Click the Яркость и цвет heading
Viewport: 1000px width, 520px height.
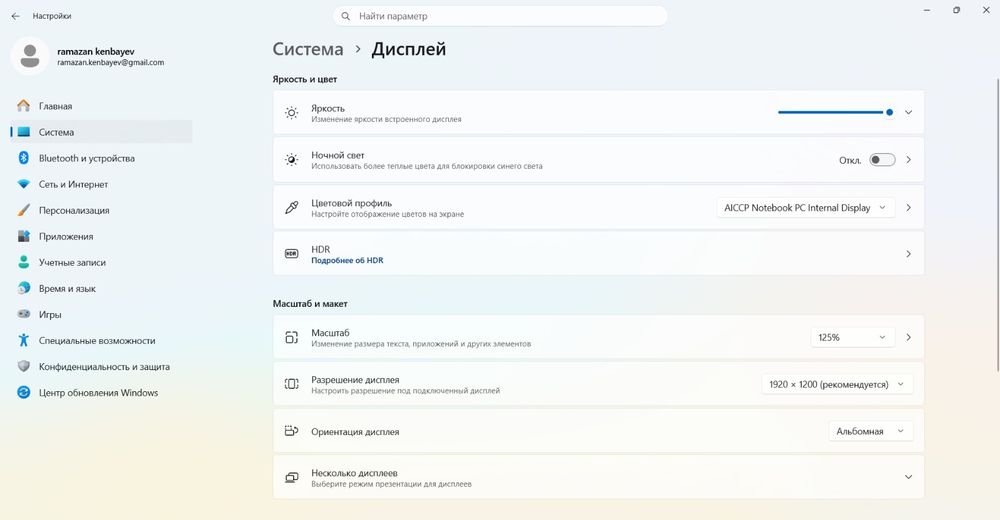click(x=305, y=79)
